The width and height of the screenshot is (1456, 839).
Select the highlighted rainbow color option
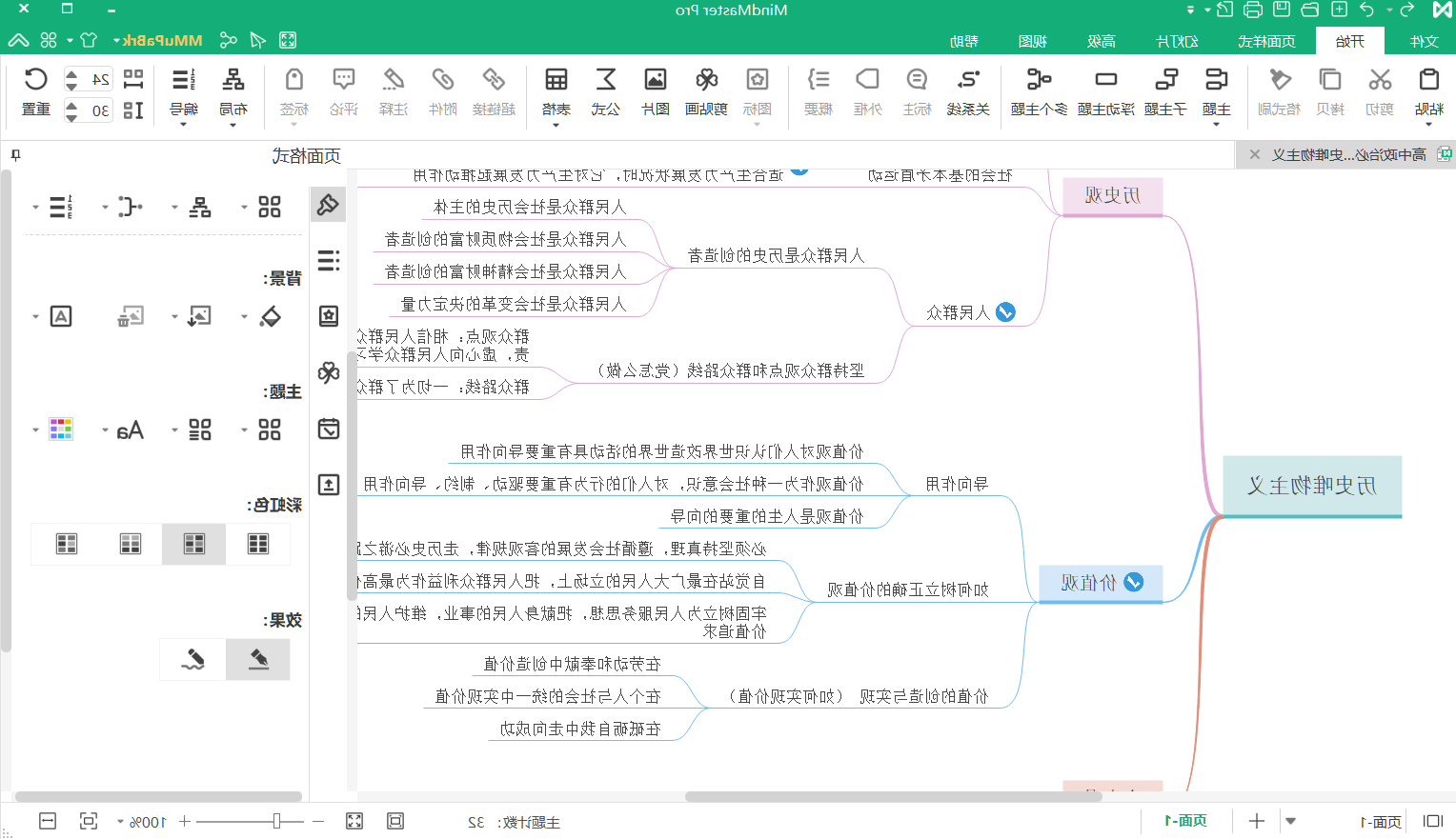[194, 544]
